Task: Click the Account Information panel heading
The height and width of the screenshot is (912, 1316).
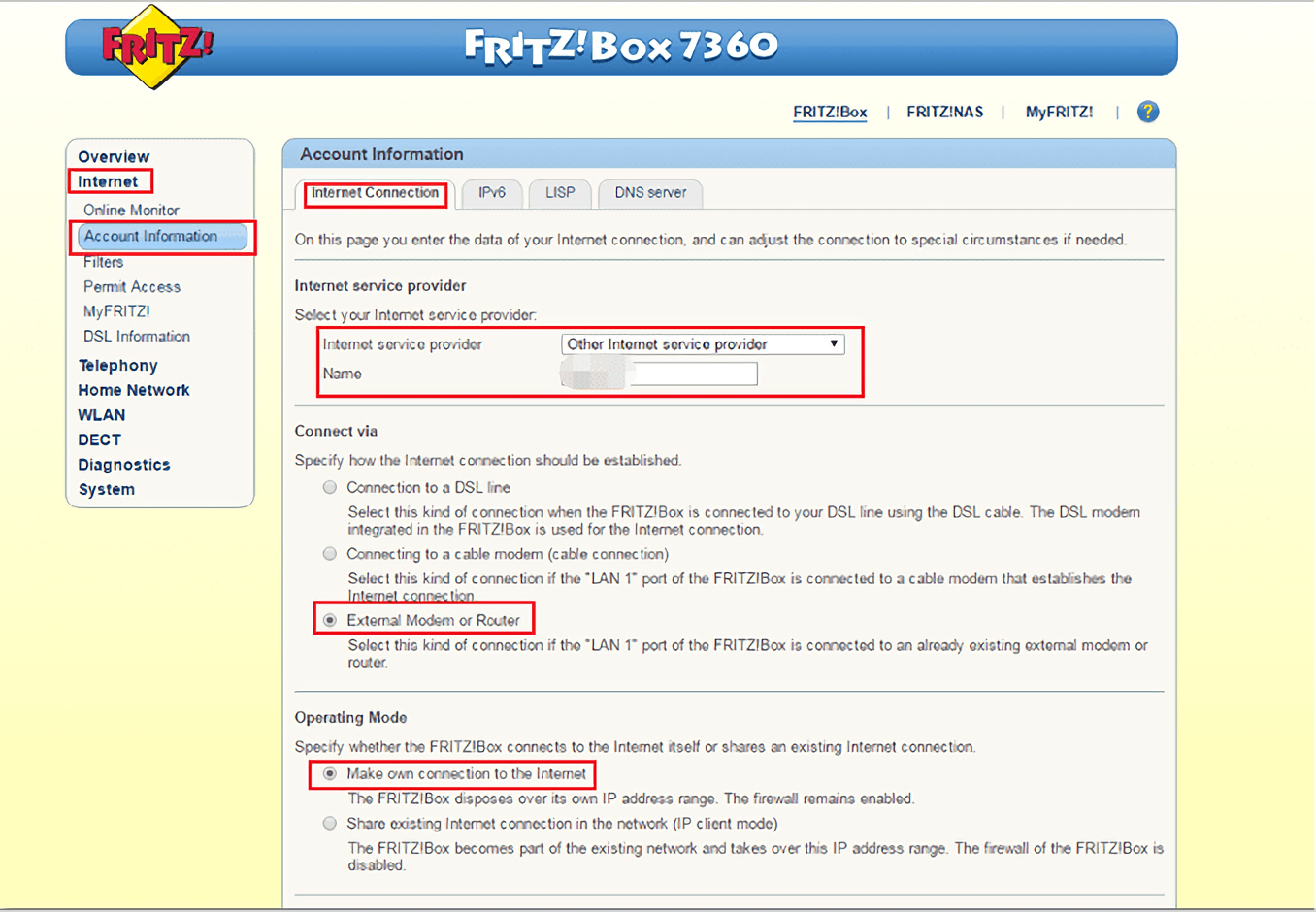Action: point(381,154)
